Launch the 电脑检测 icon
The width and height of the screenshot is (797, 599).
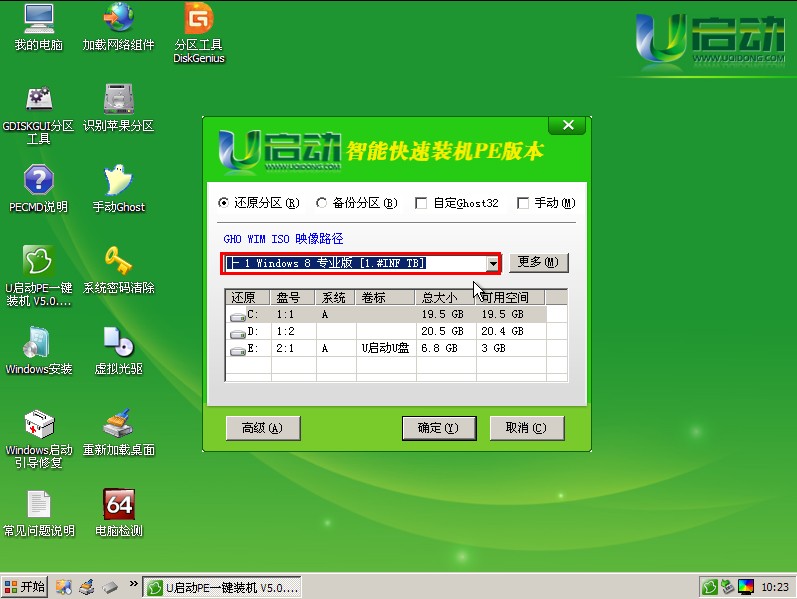[x=118, y=514]
